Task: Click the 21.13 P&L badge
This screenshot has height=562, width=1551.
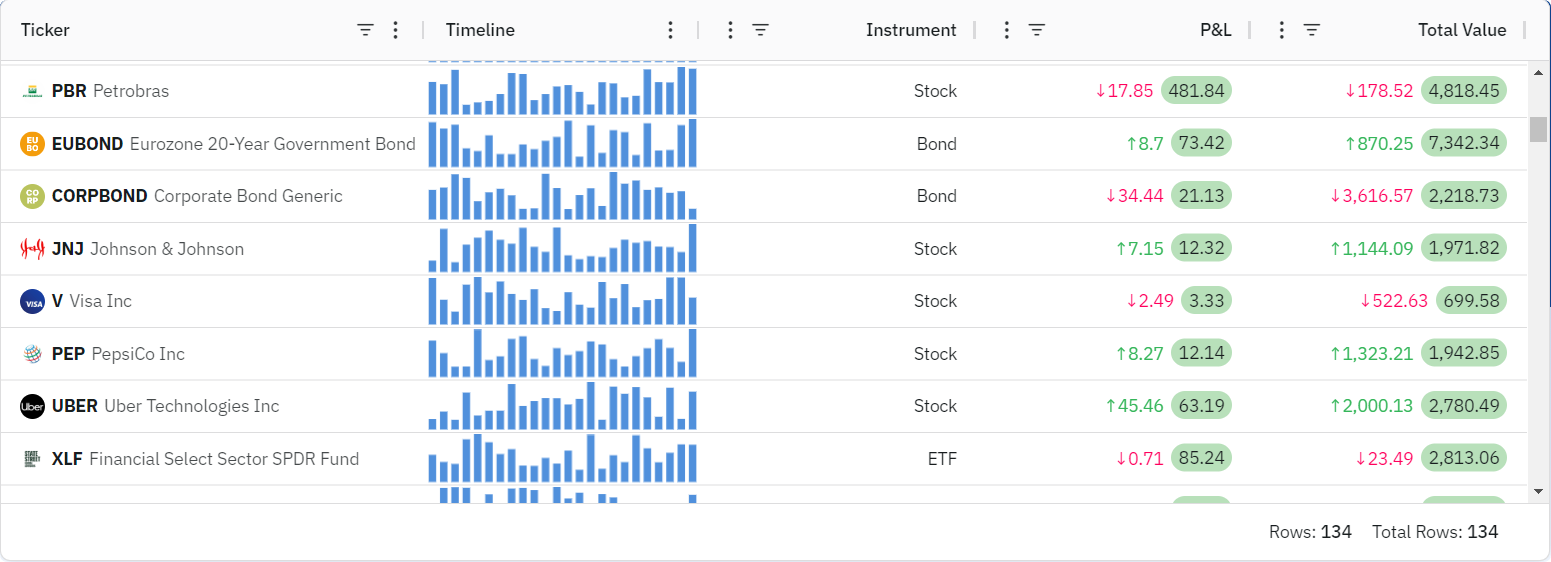Action: coord(1201,196)
